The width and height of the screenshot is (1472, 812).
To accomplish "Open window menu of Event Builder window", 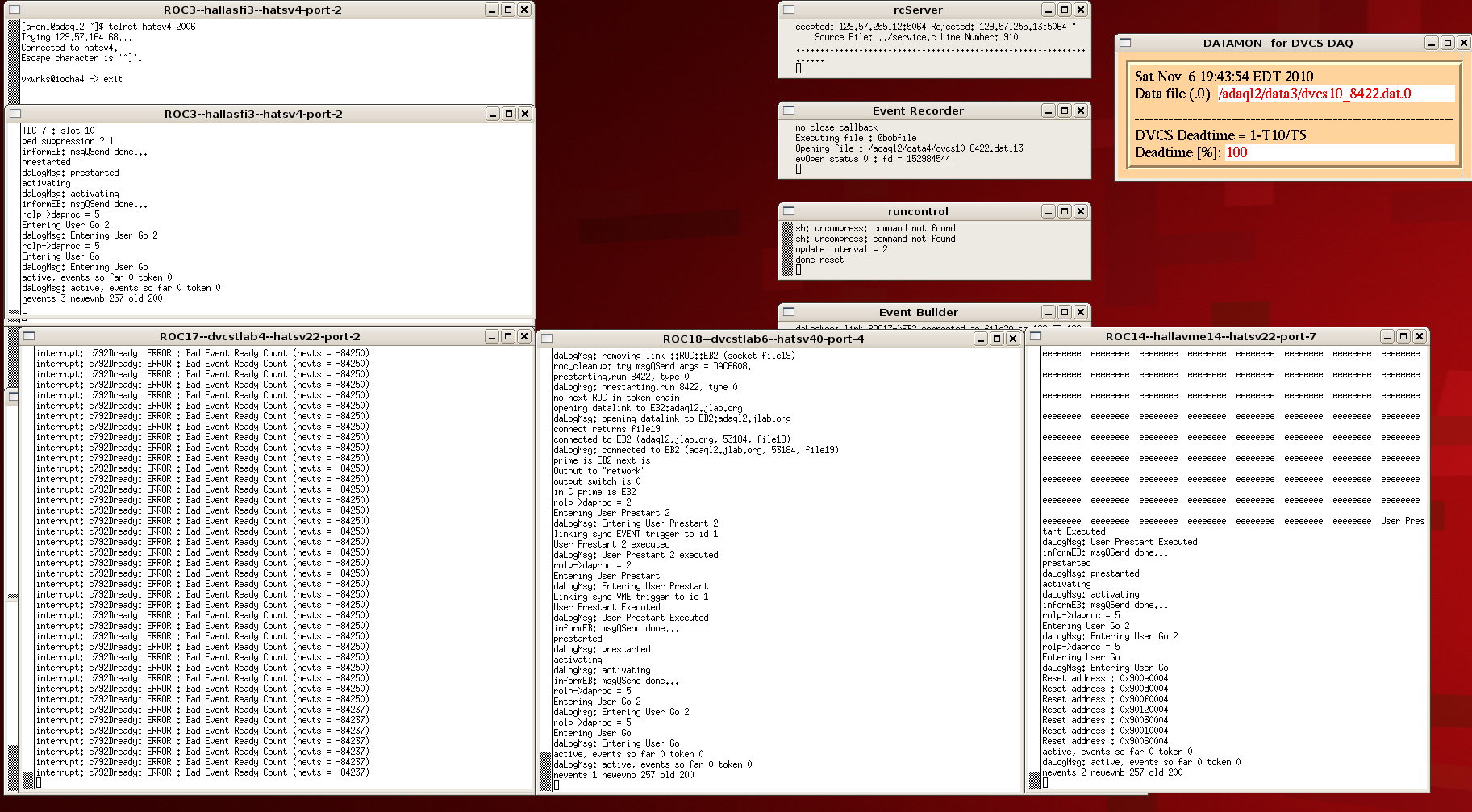I will pos(789,312).
